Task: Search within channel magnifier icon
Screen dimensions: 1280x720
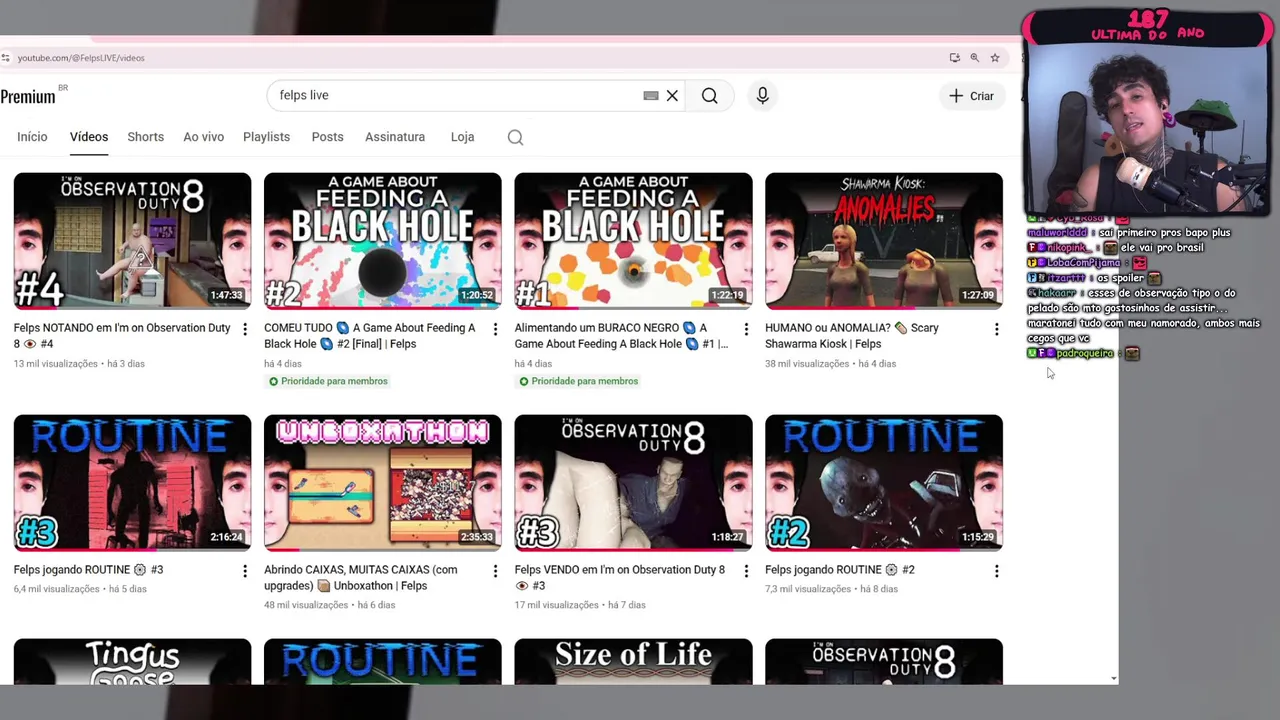Action: coord(515,138)
